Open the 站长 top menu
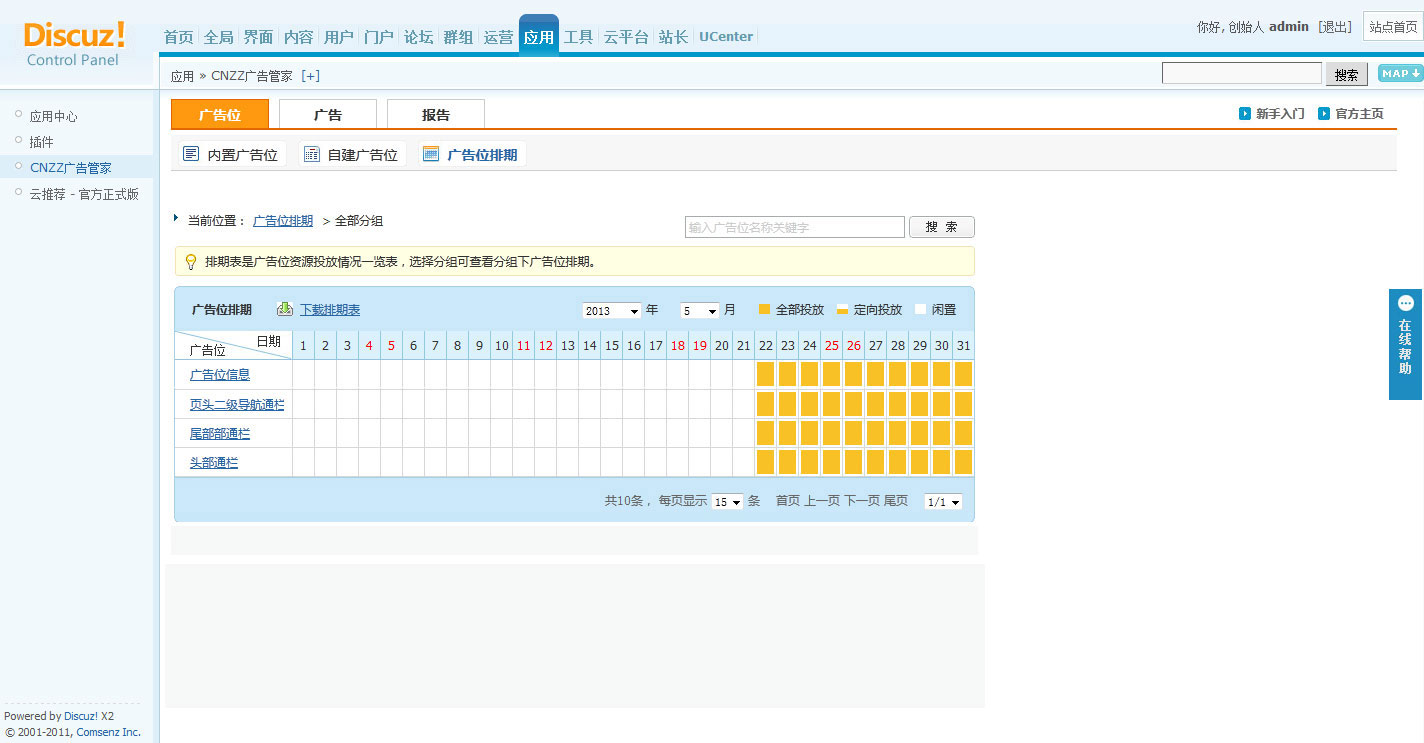The image size is (1424, 743). (674, 37)
